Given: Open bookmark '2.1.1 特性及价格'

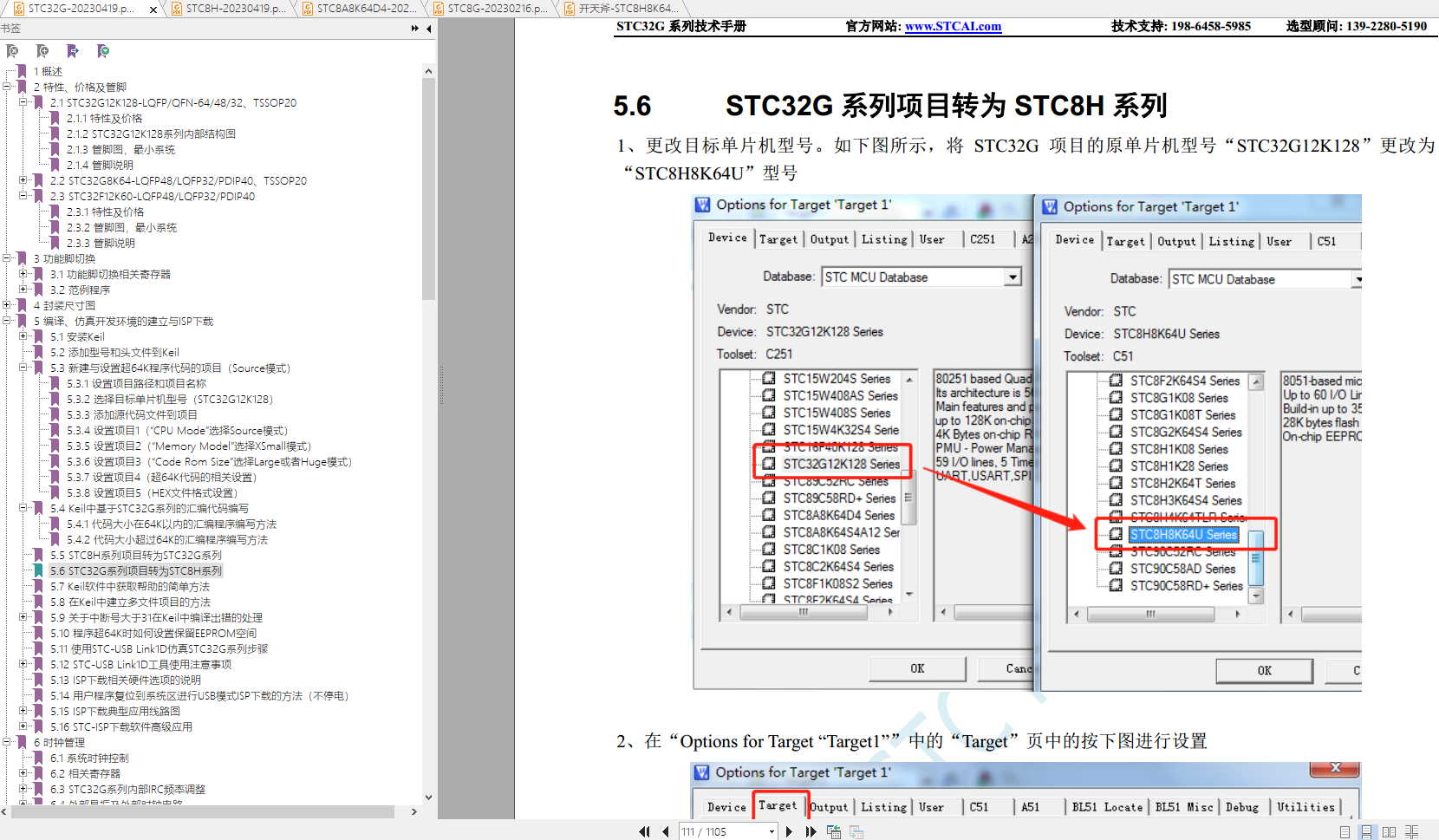Looking at the screenshot, I should click(x=104, y=118).
